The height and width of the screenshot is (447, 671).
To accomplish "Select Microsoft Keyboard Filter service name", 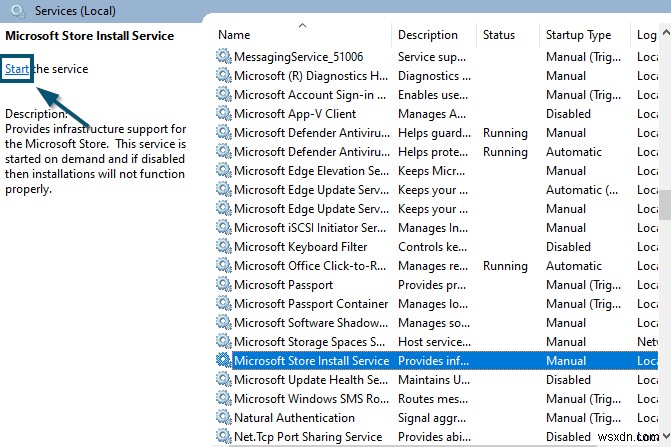I will 301,246.
